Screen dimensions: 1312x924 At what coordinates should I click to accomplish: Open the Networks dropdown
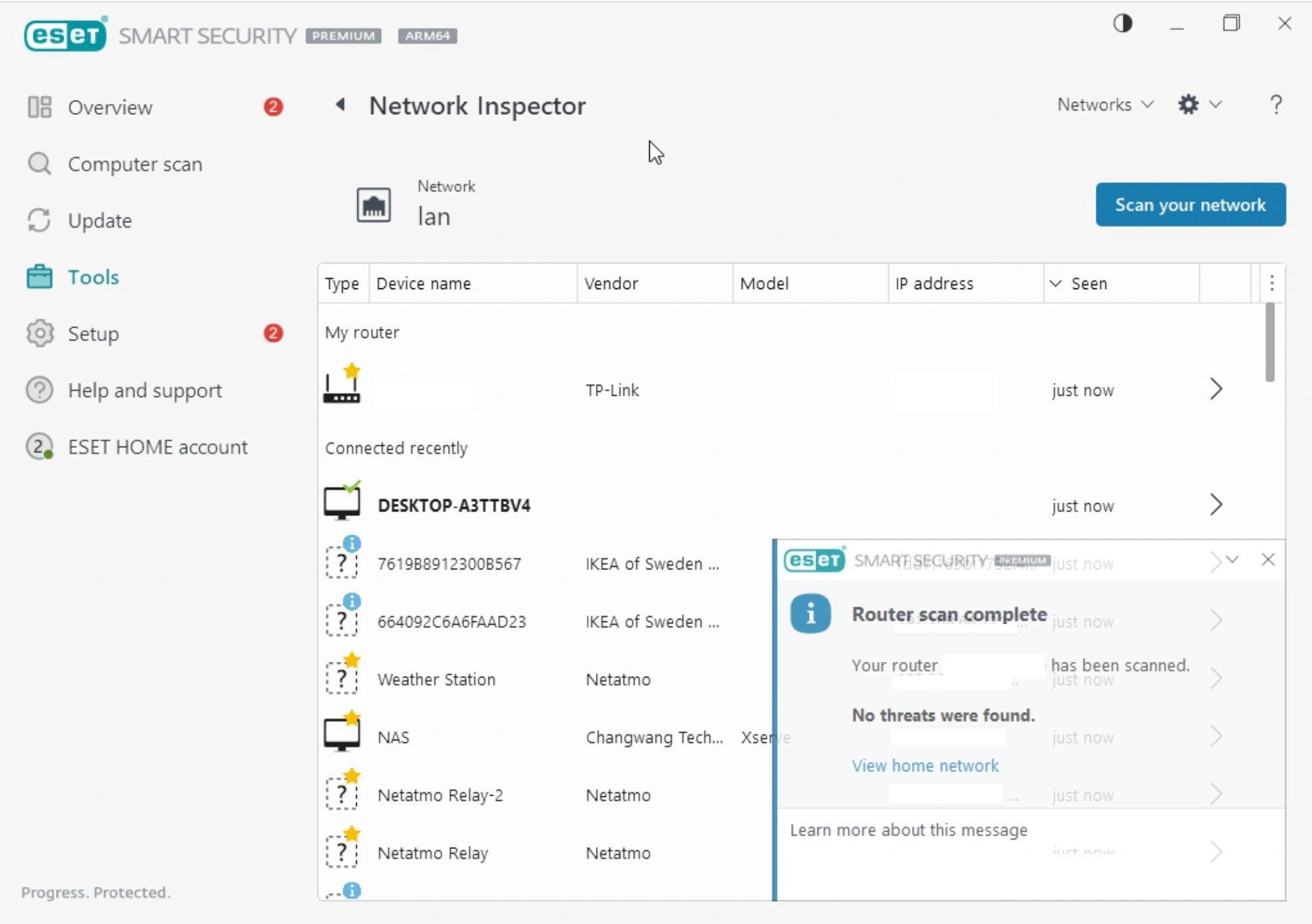(x=1105, y=105)
